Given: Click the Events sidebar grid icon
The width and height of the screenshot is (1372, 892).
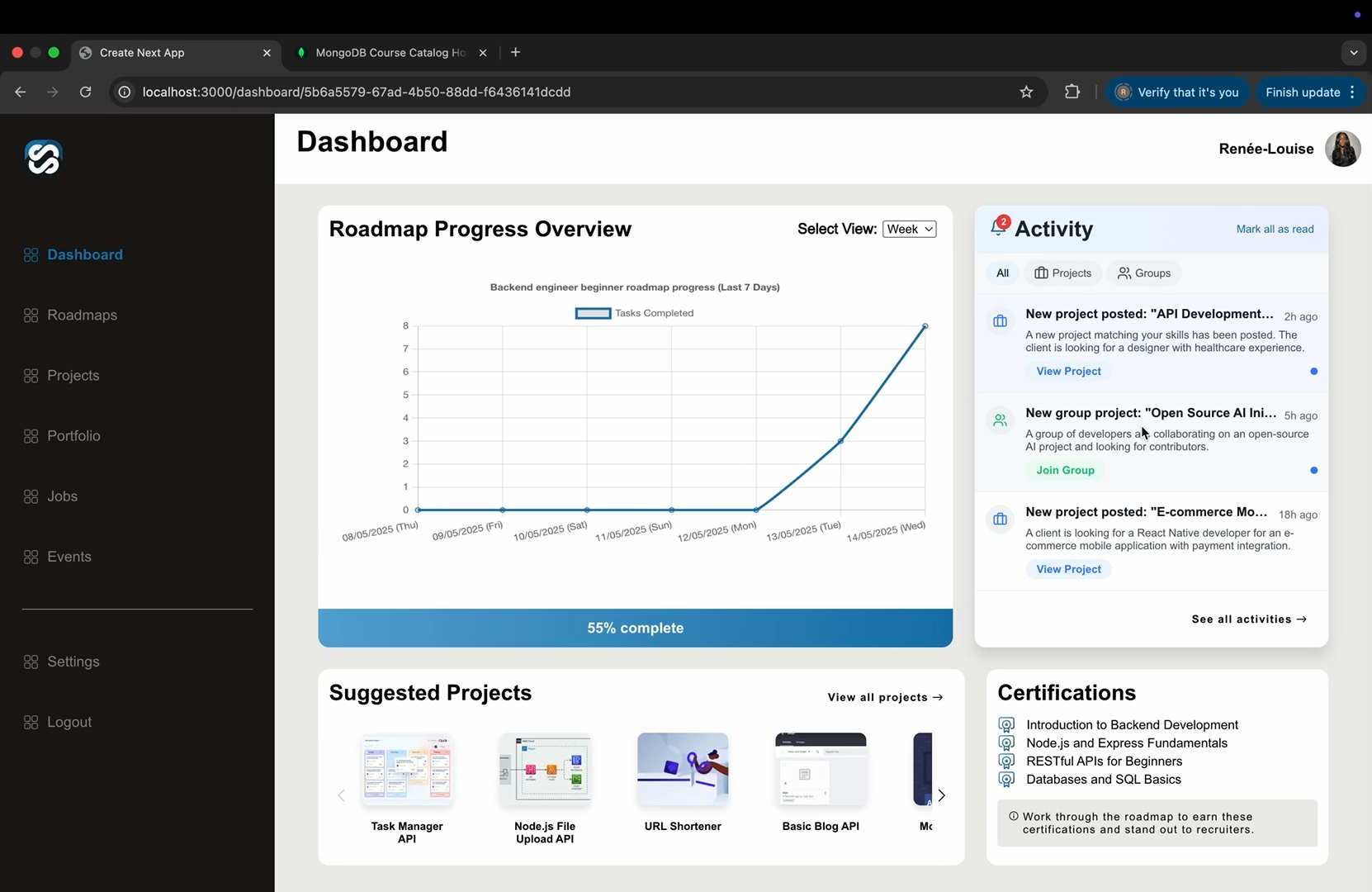Looking at the screenshot, I should [x=31, y=557].
